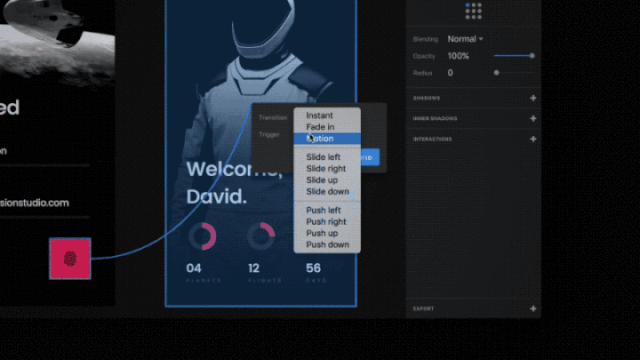Screen dimensions: 640x360
Task: Click the alignment dots grid icon
Action: tap(473, 11)
